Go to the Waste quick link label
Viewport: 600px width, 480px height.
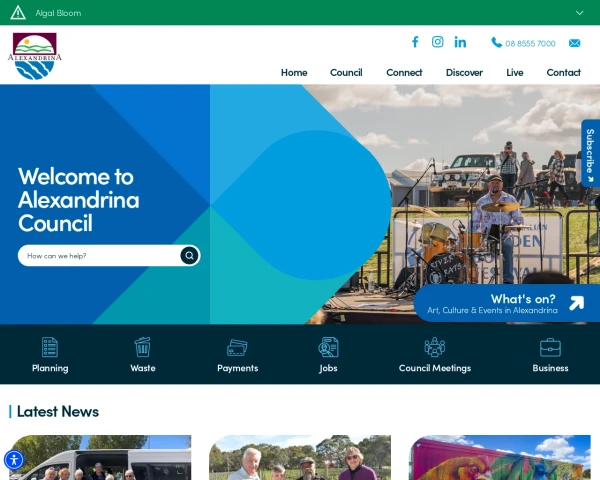pyautogui.click(x=143, y=368)
